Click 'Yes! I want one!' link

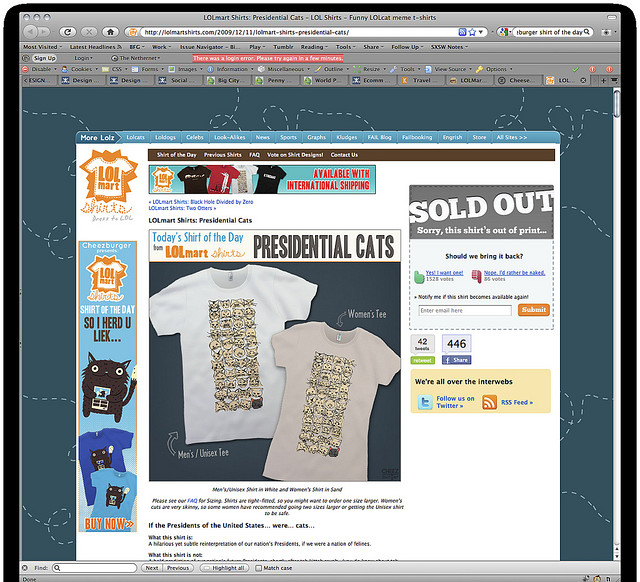[444, 273]
